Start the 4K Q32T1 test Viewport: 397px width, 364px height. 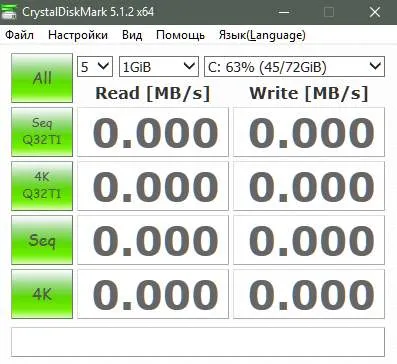pyautogui.click(x=42, y=186)
